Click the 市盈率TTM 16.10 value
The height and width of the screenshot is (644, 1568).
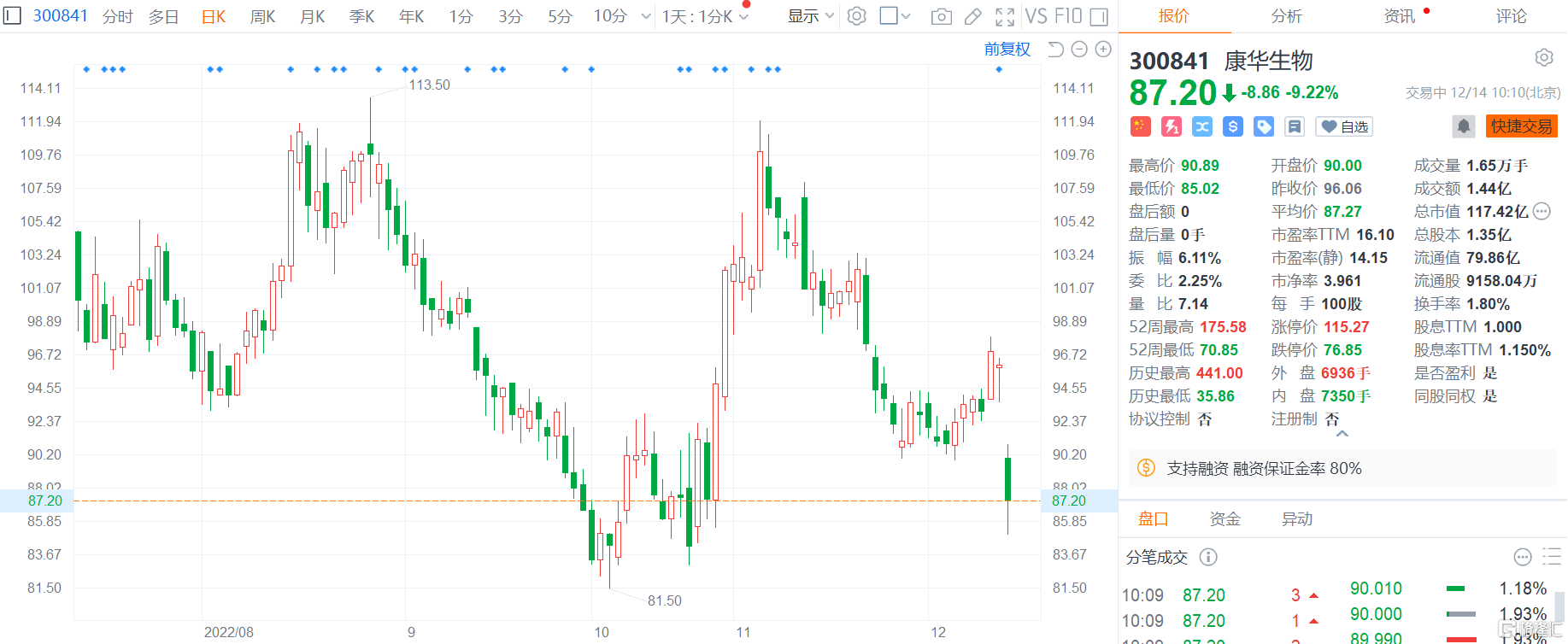(x=1375, y=235)
